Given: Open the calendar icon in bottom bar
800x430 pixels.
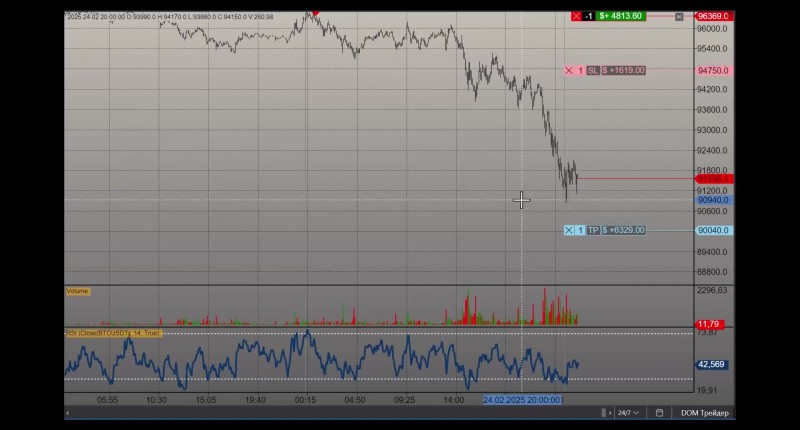Looking at the screenshot, I should coord(659,413).
